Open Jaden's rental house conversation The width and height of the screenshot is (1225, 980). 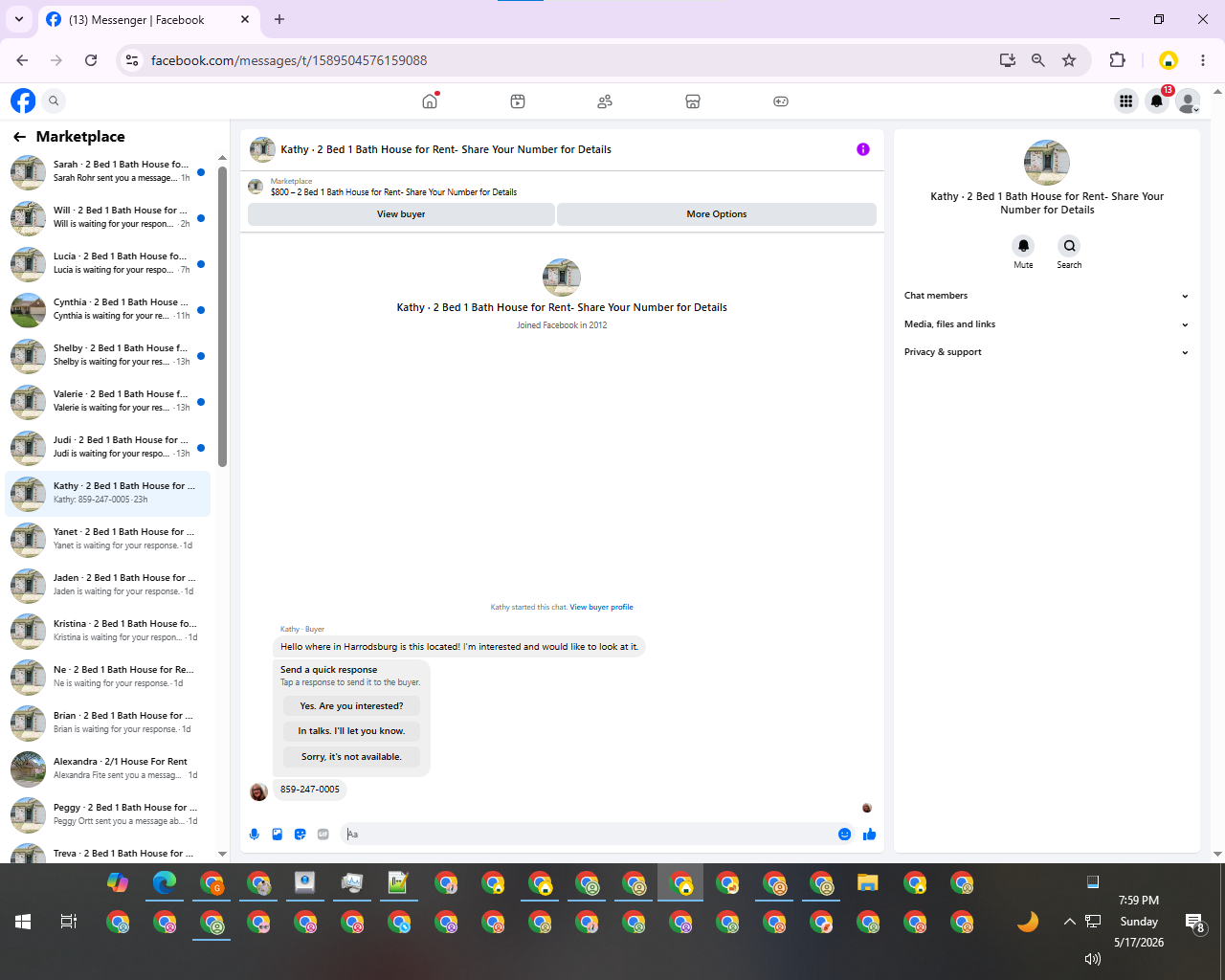108,585
